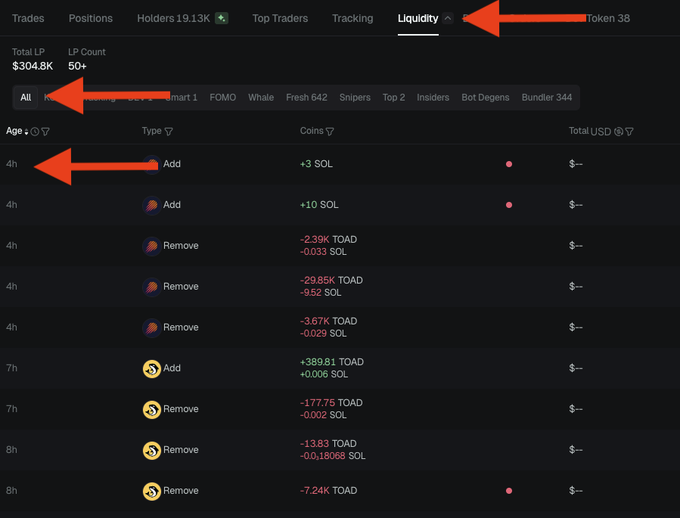The image size is (680, 518).
Task: Open the Tracking tab
Action: 353,18
